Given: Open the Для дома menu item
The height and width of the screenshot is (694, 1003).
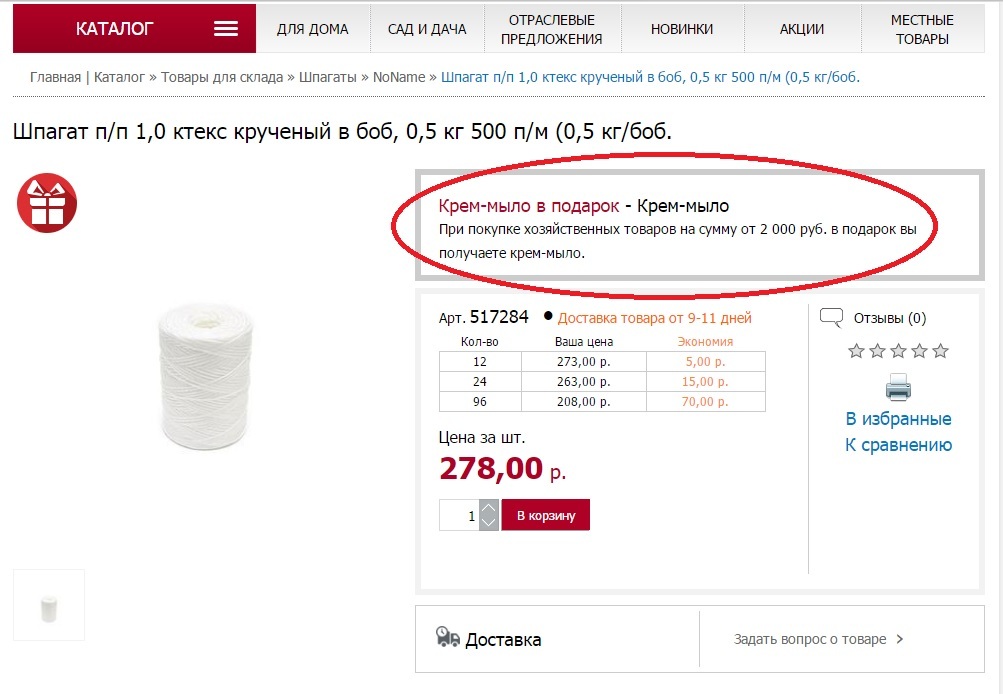Looking at the screenshot, I should (x=313, y=29).
